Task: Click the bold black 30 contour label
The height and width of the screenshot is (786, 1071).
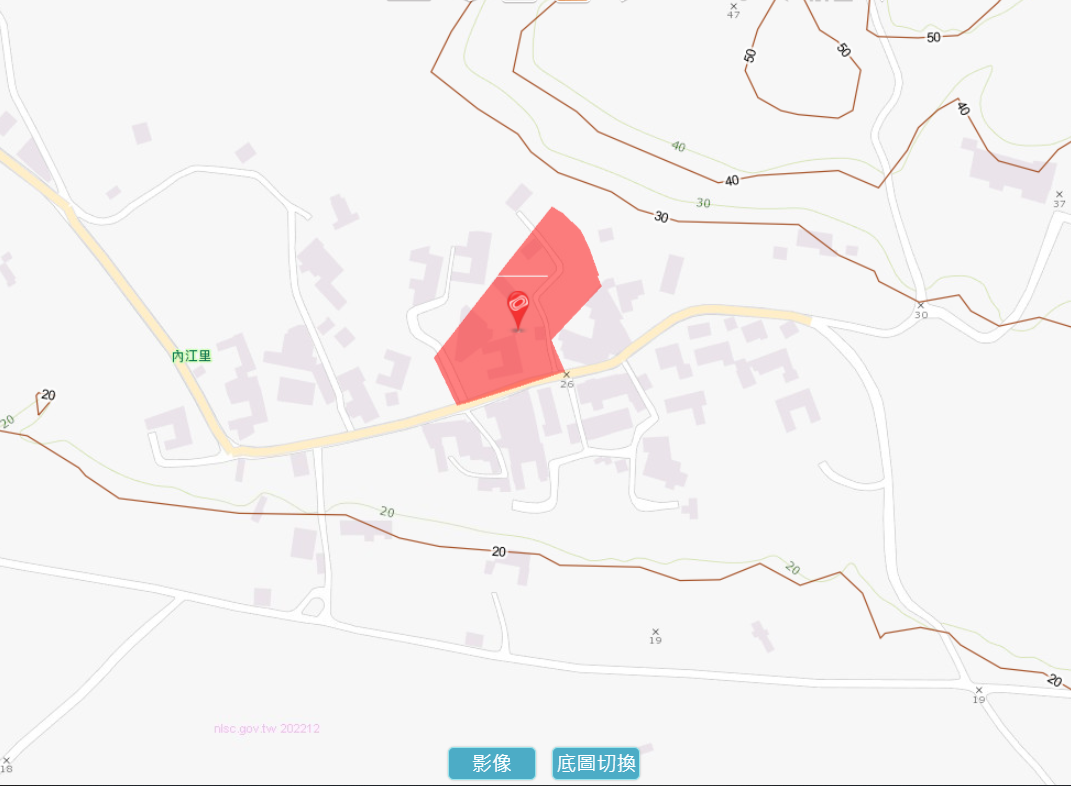Action: pyautogui.click(x=661, y=217)
